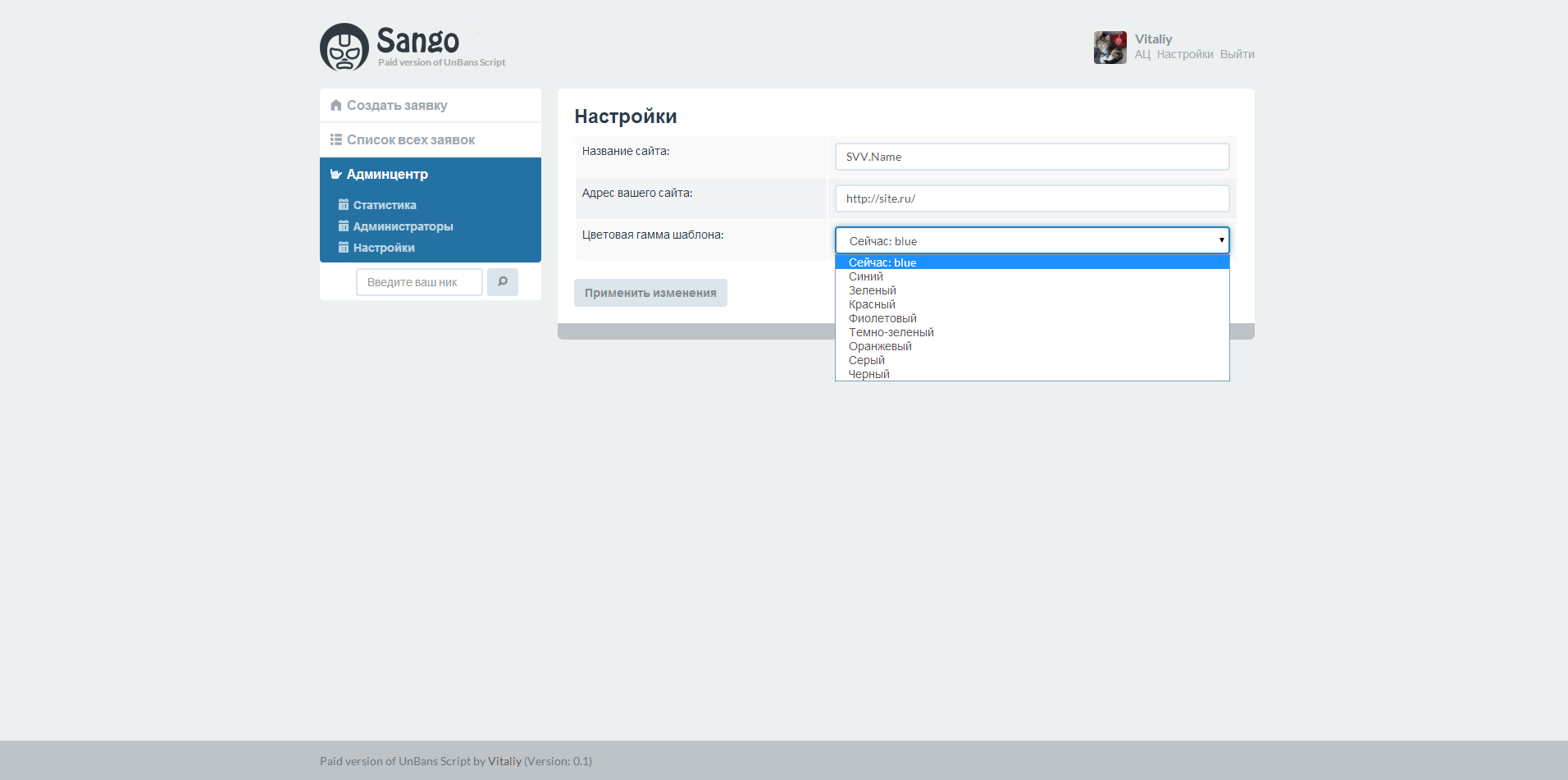Choose Черный from color list
Image resolution: width=1568 pixels, height=780 pixels.
click(x=1032, y=374)
